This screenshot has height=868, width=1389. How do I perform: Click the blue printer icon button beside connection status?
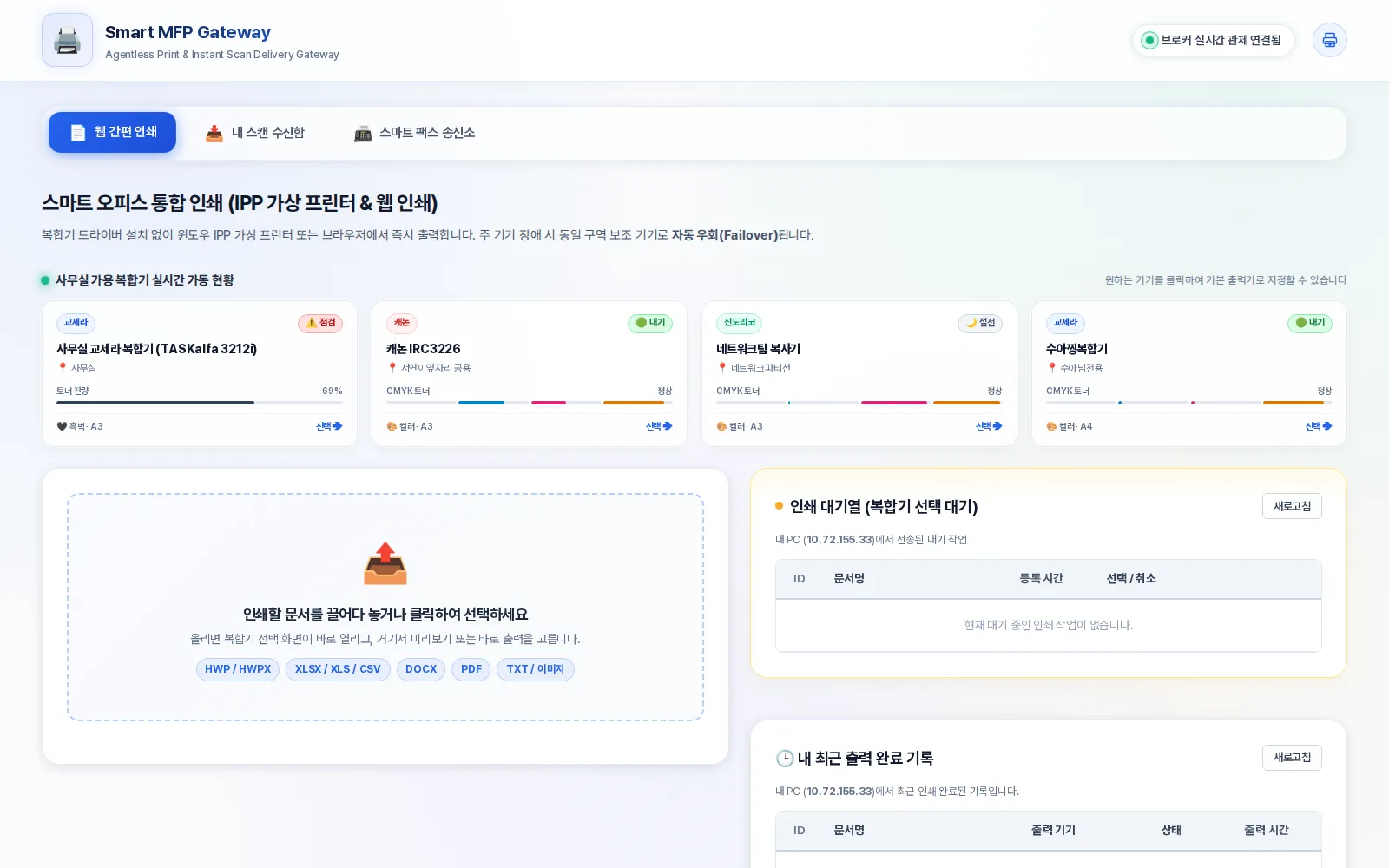point(1329,40)
